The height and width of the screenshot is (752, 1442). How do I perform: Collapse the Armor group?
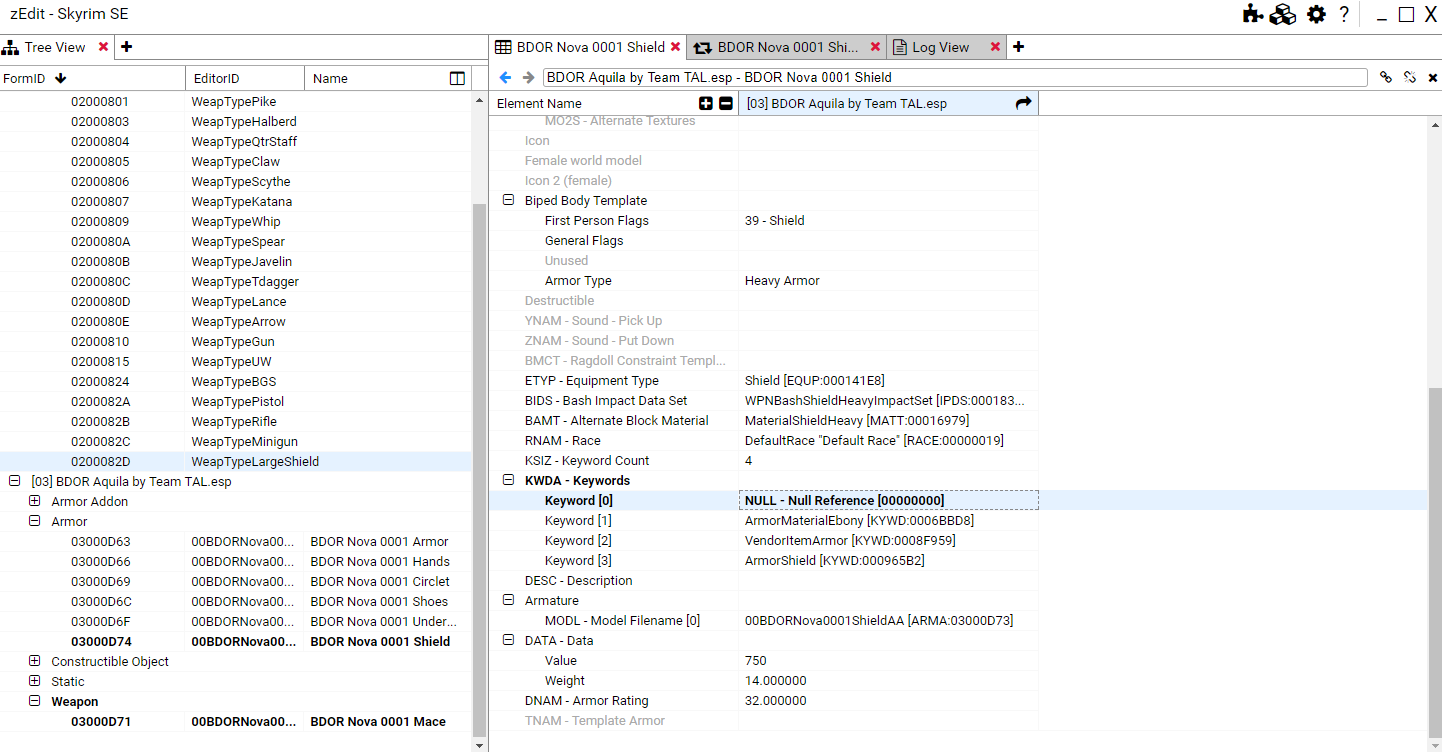(x=34, y=521)
